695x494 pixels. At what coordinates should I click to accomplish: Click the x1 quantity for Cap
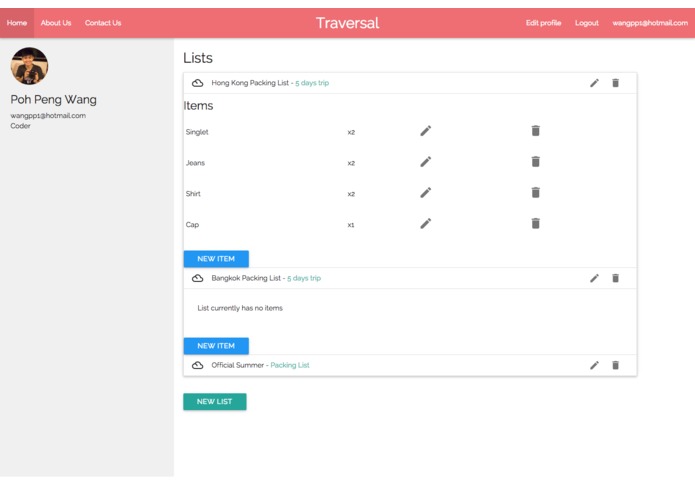tap(351, 225)
